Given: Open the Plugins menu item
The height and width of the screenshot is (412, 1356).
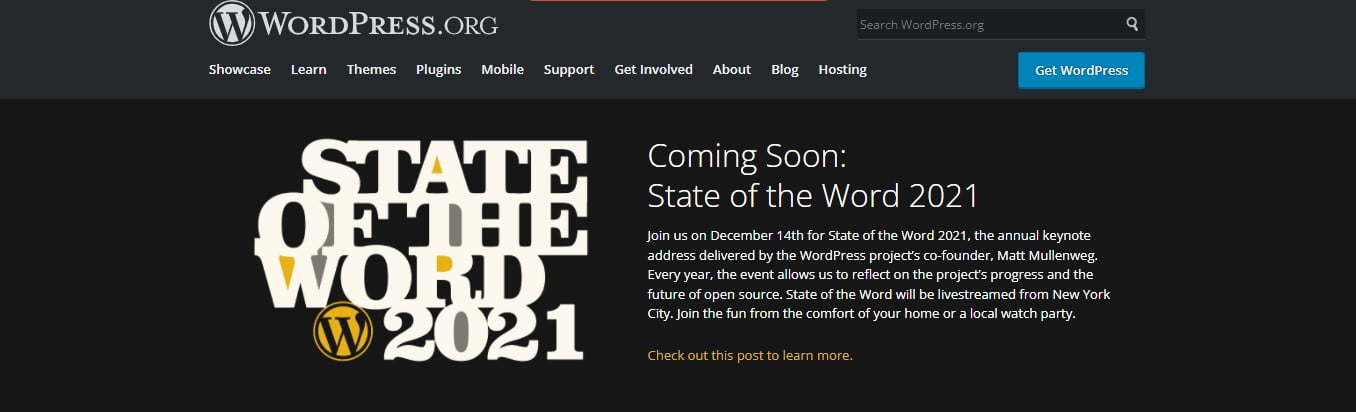Looking at the screenshot, I should point(439,70).
